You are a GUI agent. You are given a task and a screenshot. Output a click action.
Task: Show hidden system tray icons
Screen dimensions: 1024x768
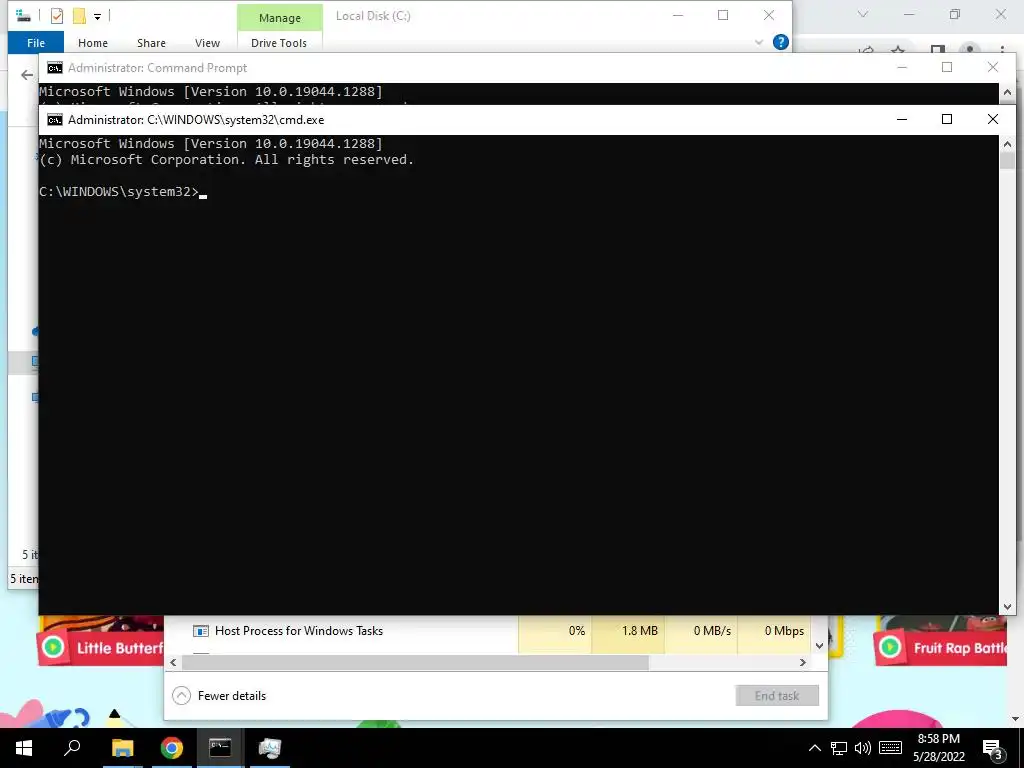click(814, 748)
